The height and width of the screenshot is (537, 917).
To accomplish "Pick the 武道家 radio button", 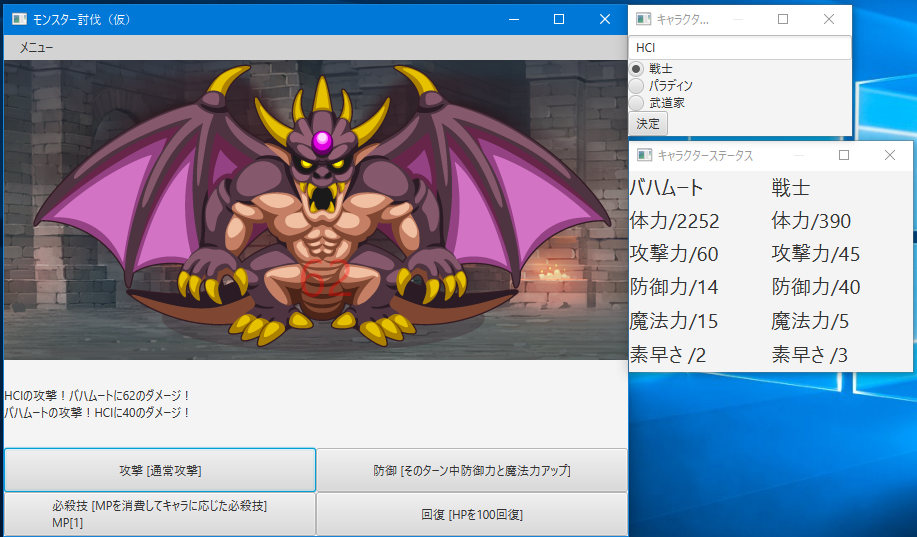I will click(x=637, y=102).
